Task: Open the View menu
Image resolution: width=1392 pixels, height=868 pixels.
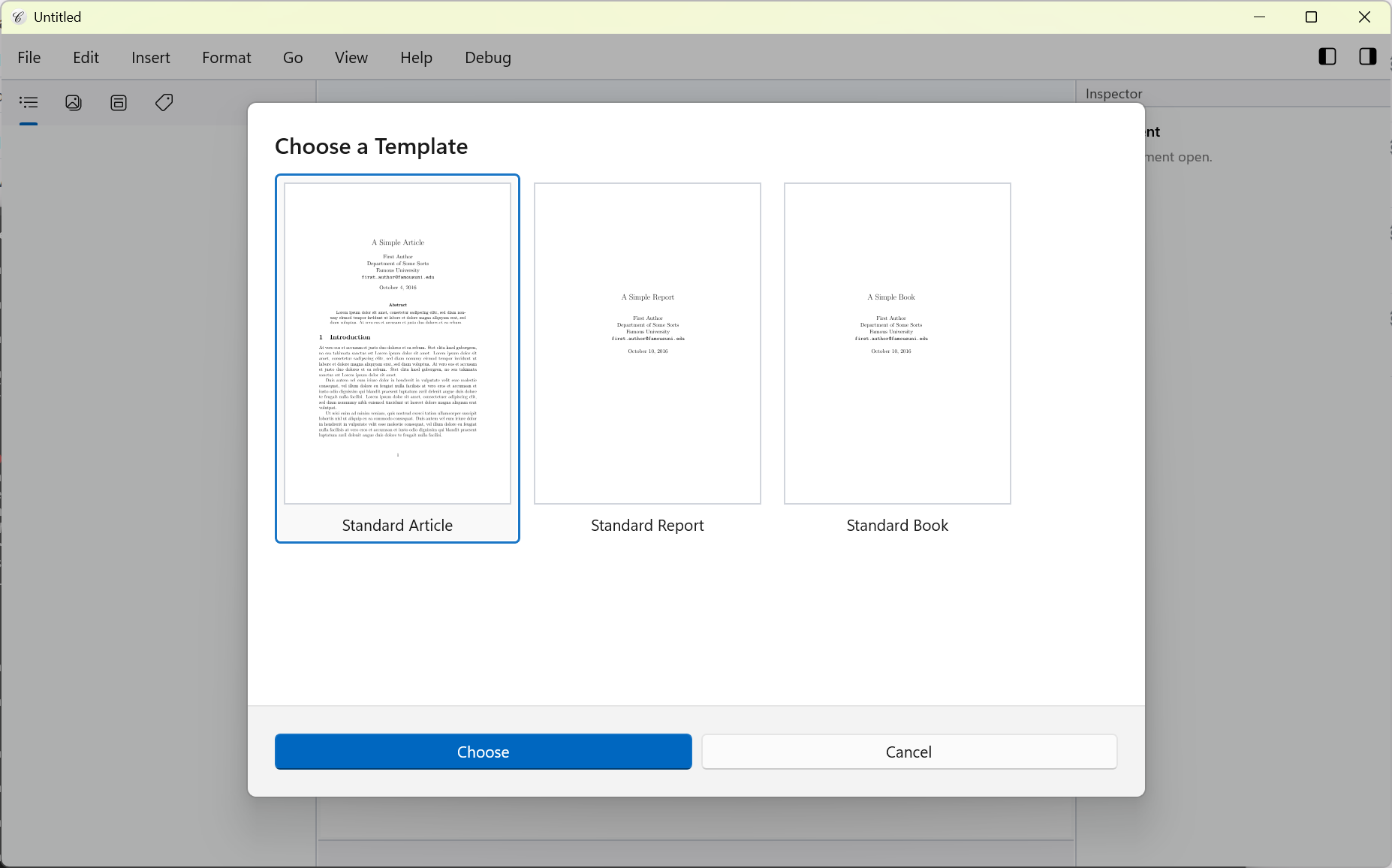Action: tap(351, 58)
